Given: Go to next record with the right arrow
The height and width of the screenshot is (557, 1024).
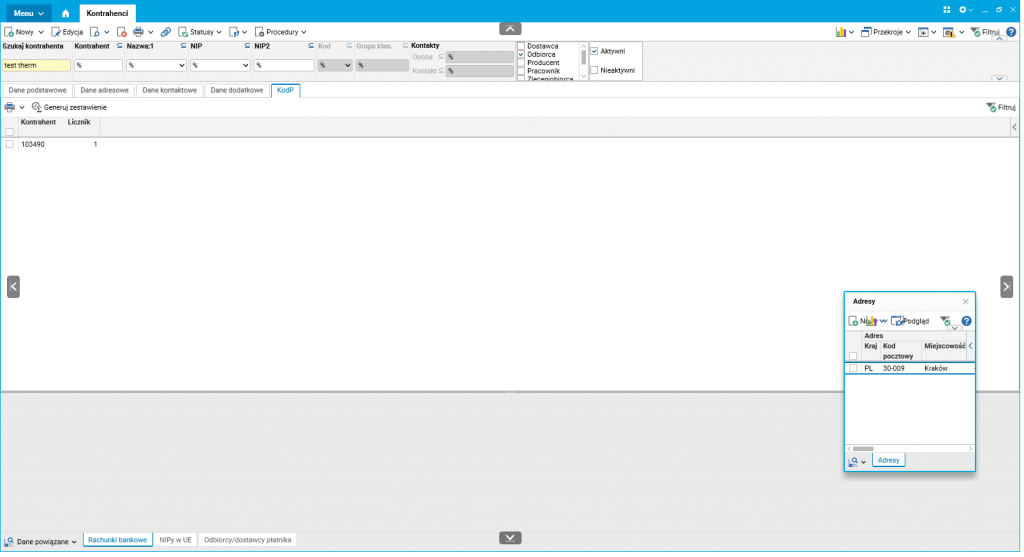Looking at the screenshot, I should coord(1006,287).
